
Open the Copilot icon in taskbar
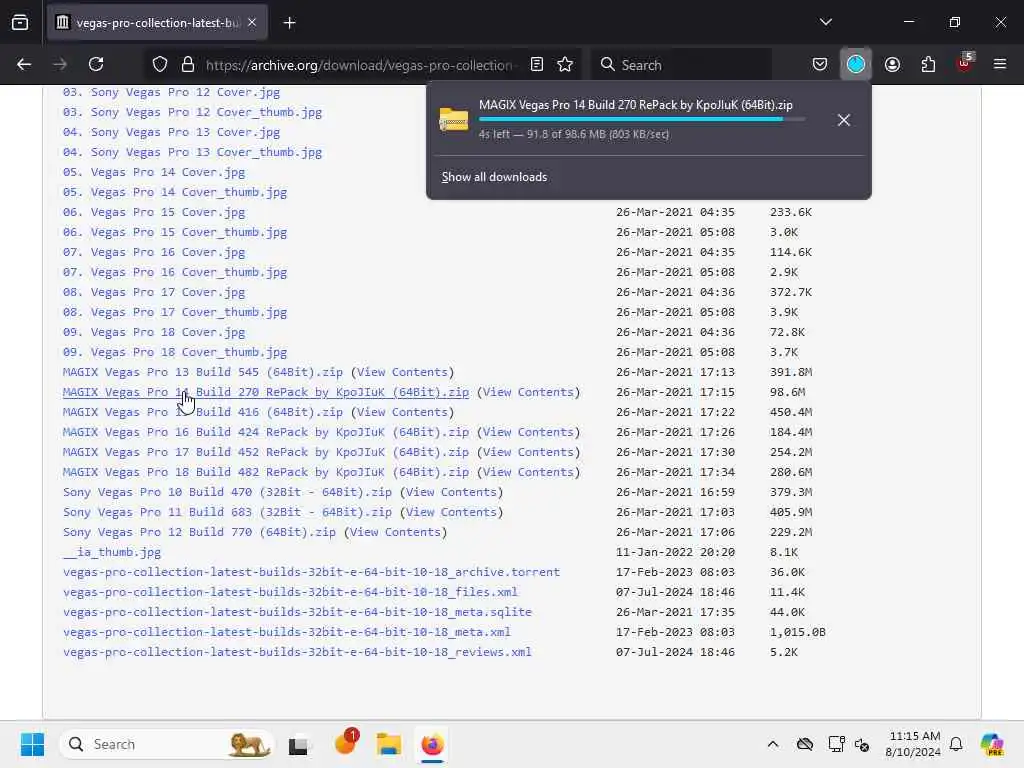[992, 744]
